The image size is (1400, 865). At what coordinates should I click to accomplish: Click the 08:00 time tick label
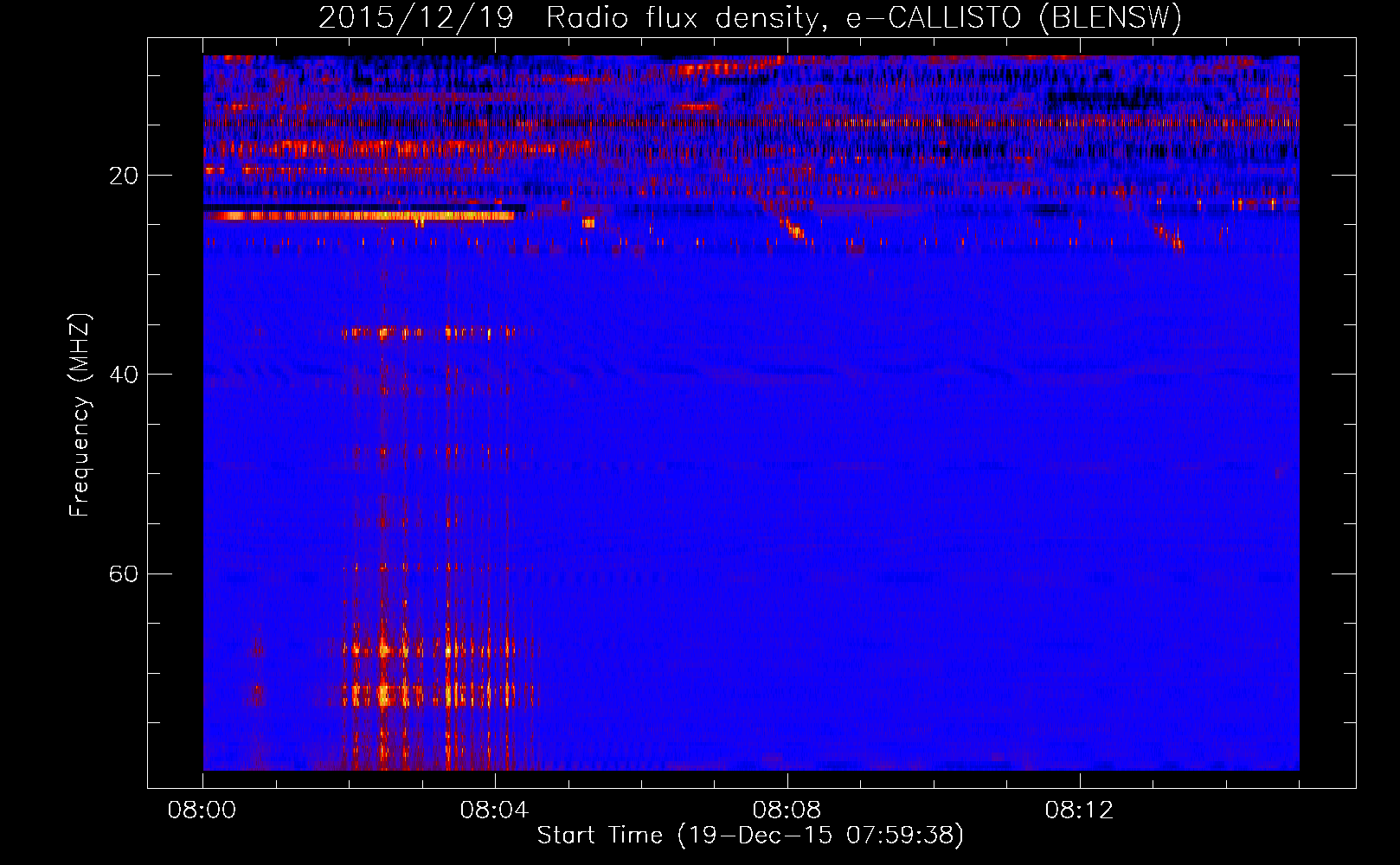(202, 811)
